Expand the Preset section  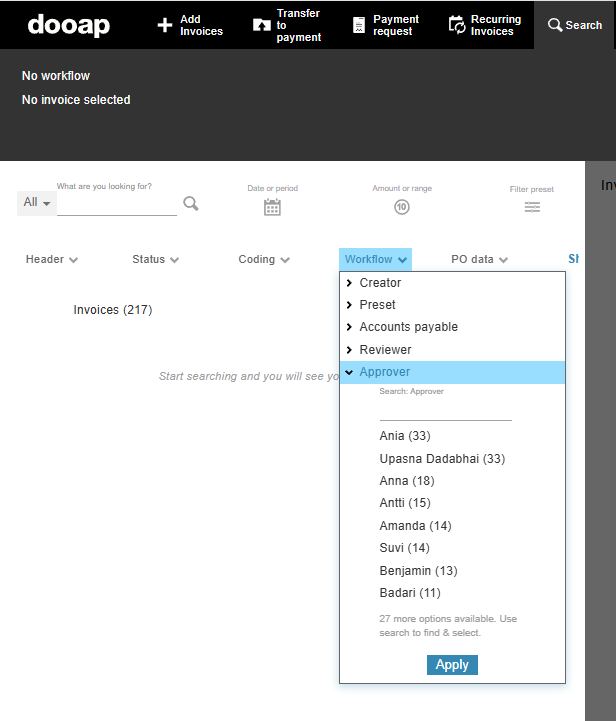[x=452, y=305]
